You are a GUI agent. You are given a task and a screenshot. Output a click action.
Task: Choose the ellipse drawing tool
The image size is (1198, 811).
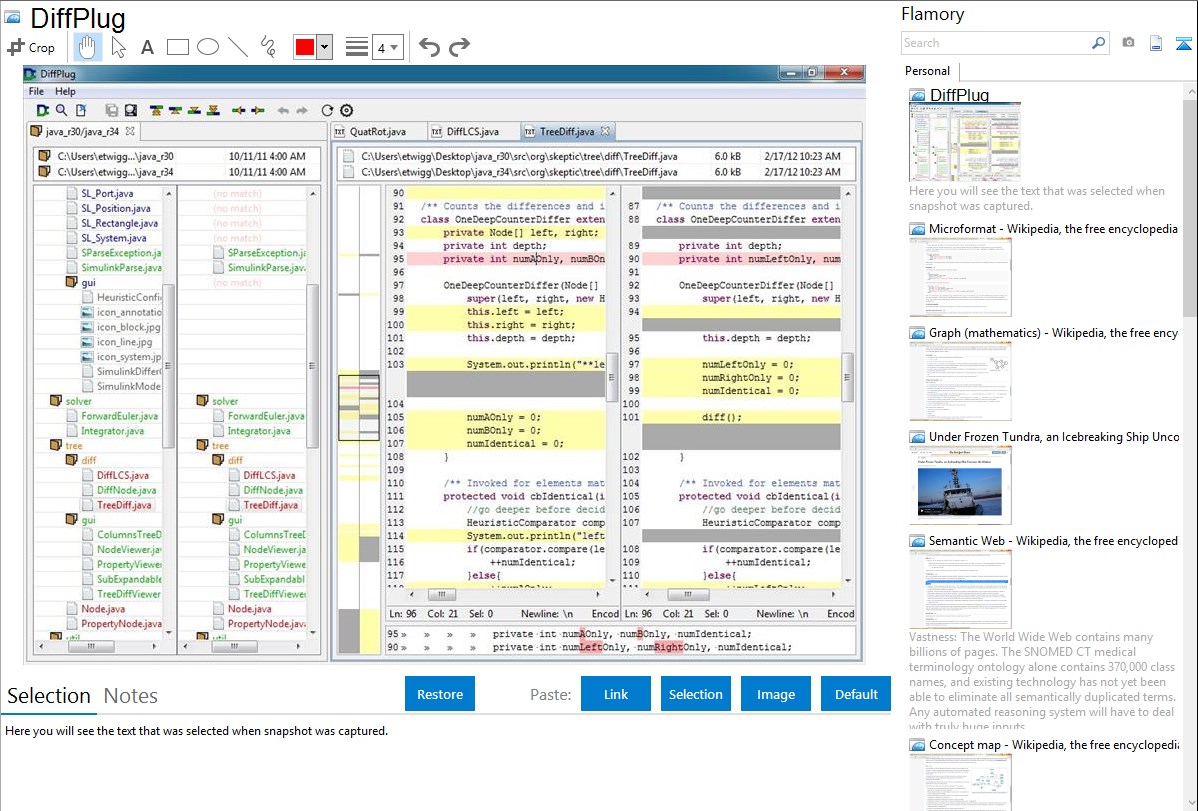[208, 47]
